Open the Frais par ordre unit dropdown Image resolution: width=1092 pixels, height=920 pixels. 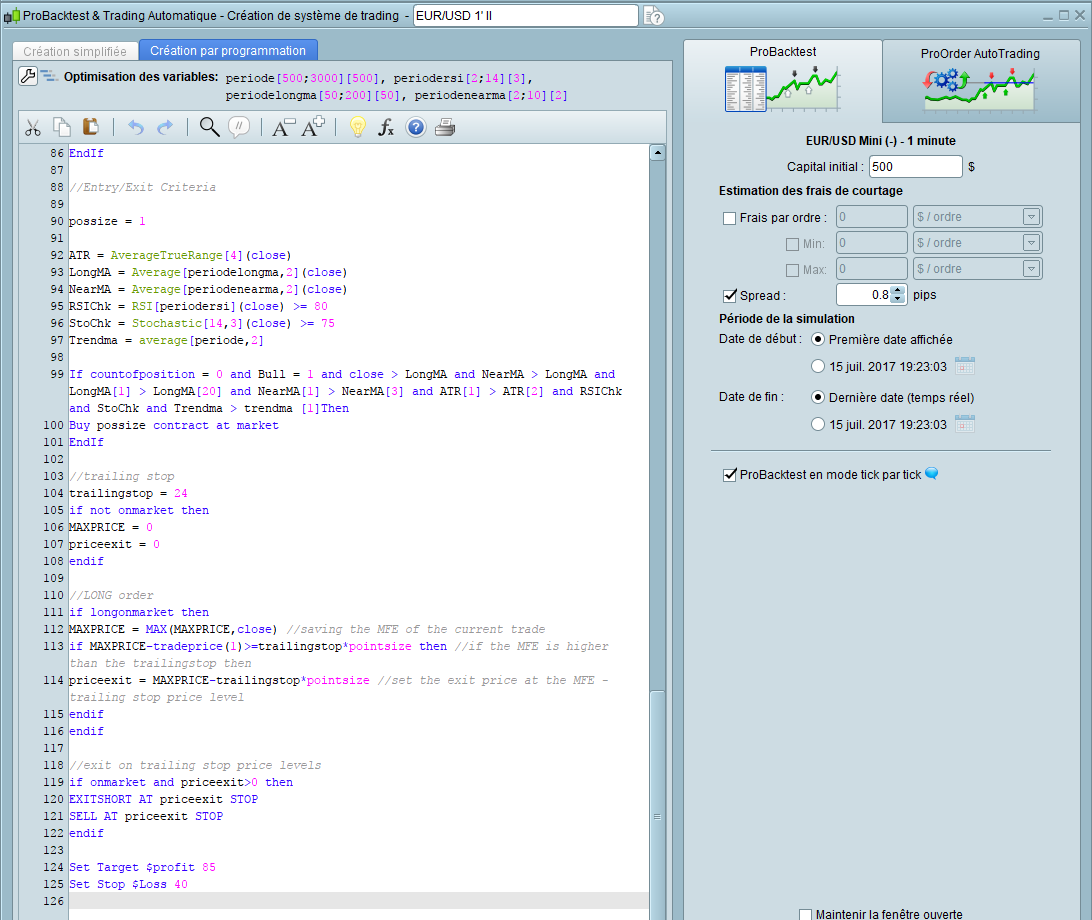(x=1030, y=217)
